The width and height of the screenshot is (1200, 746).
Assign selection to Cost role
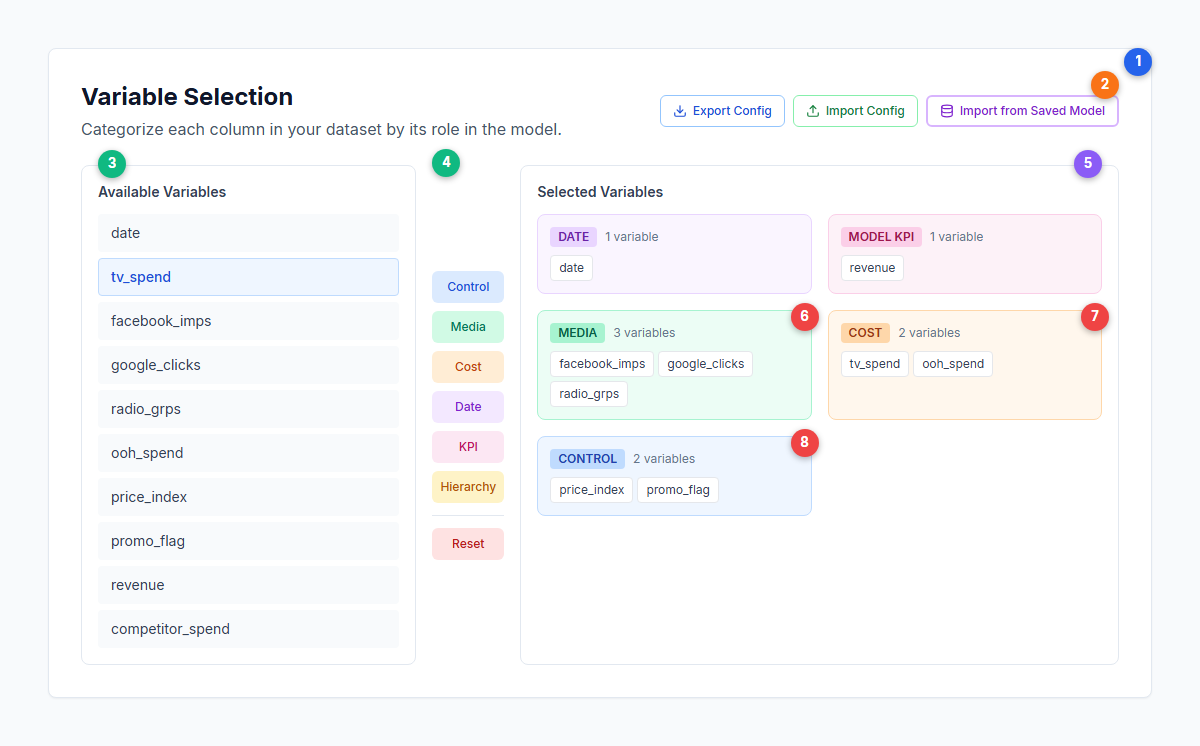pyautogui.click(x=468, y=367)
